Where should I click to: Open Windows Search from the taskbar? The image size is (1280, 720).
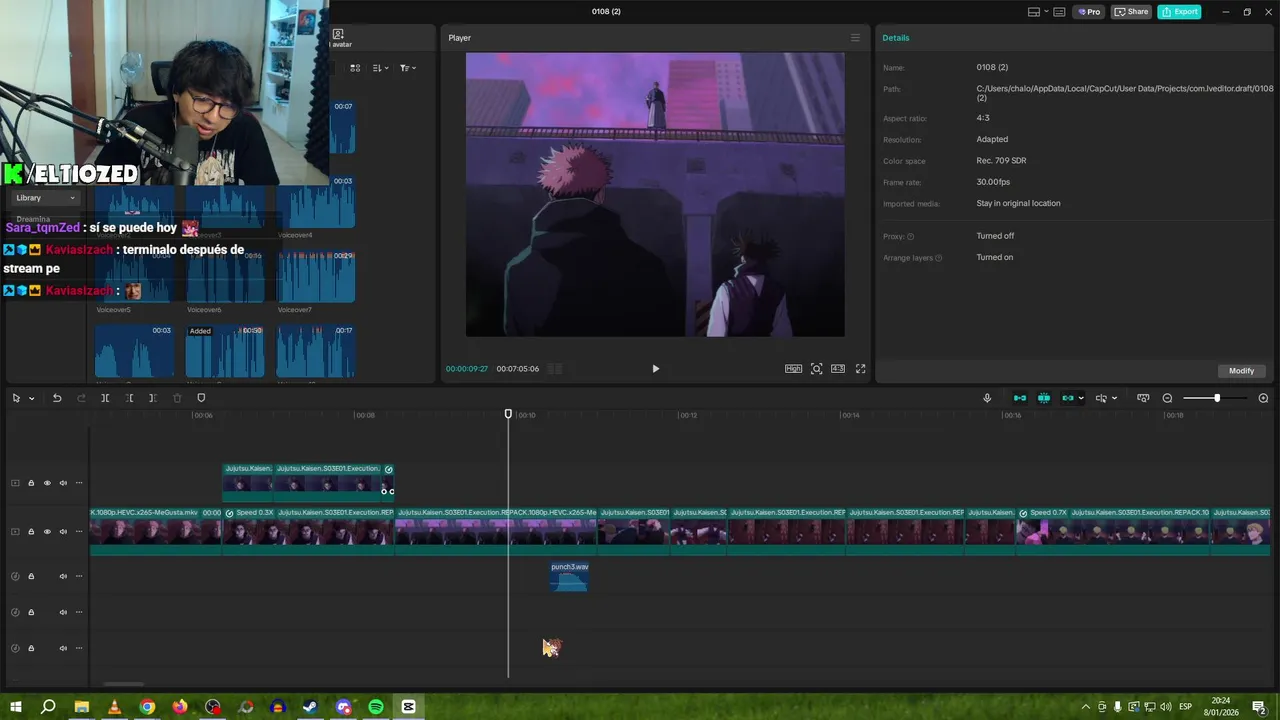click(48, 707)
